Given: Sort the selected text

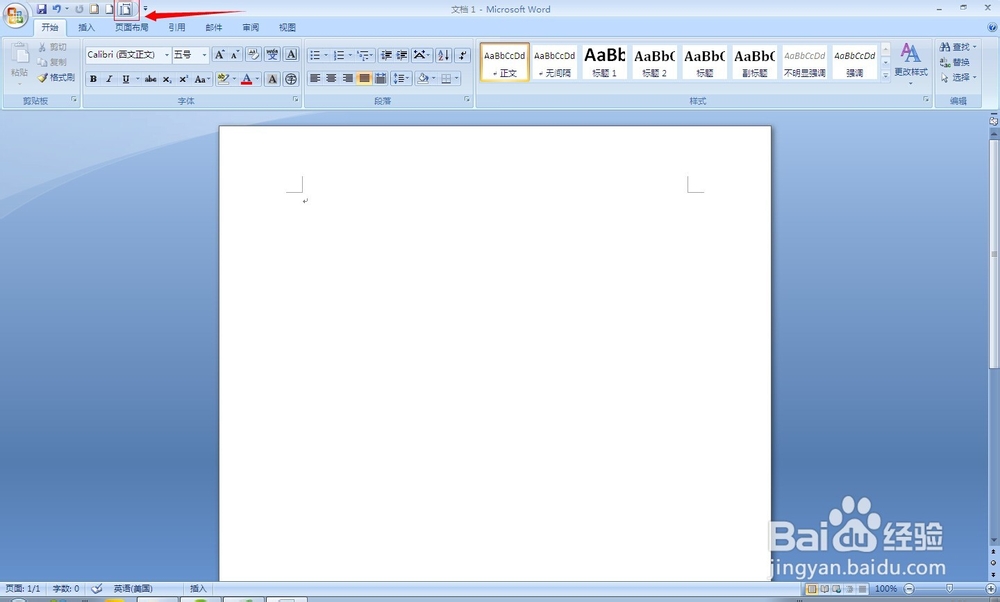Looking at the screenshot, I should [444, 55].
